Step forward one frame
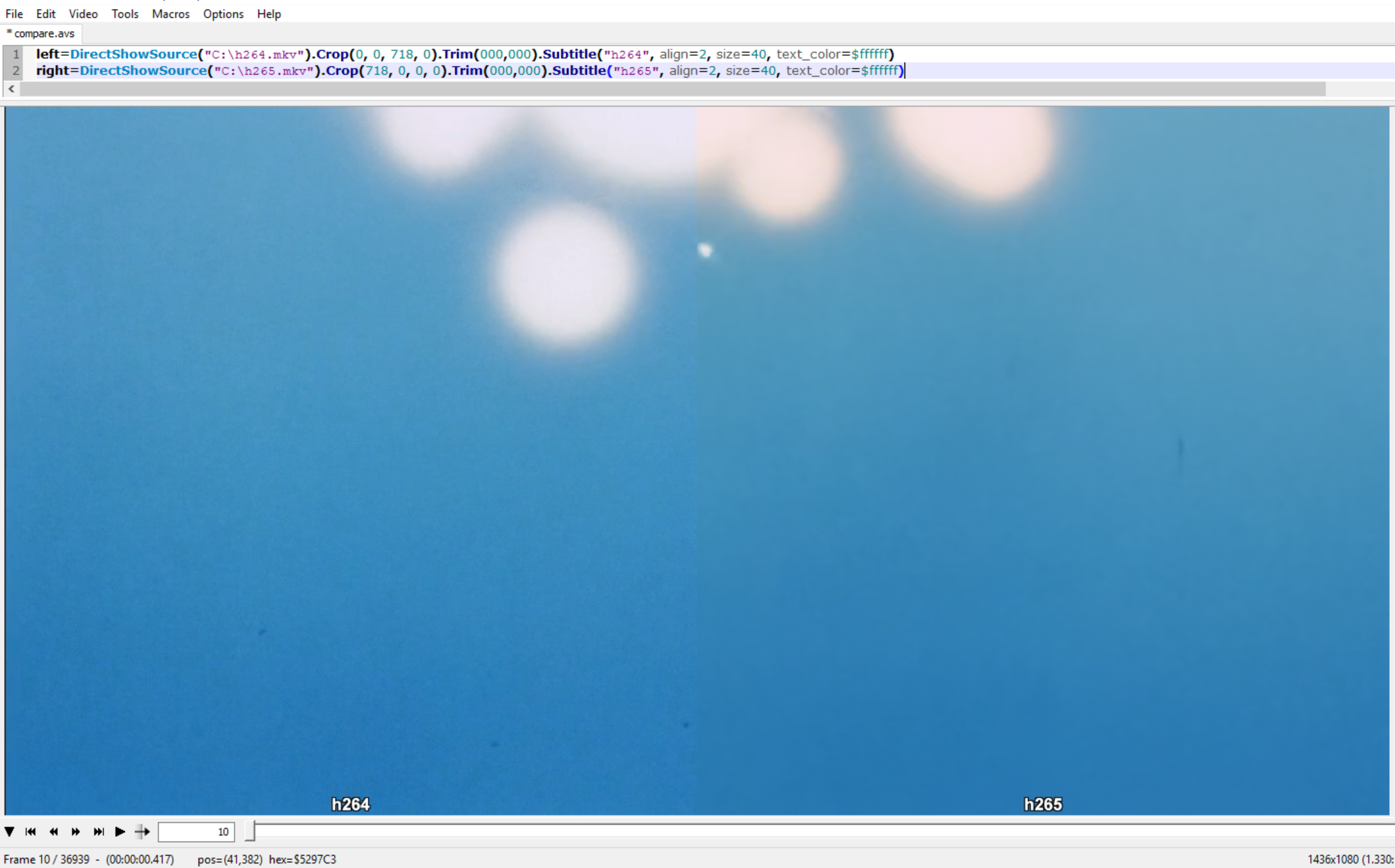Screen dimensions: 1395x868 pos(76,831)
